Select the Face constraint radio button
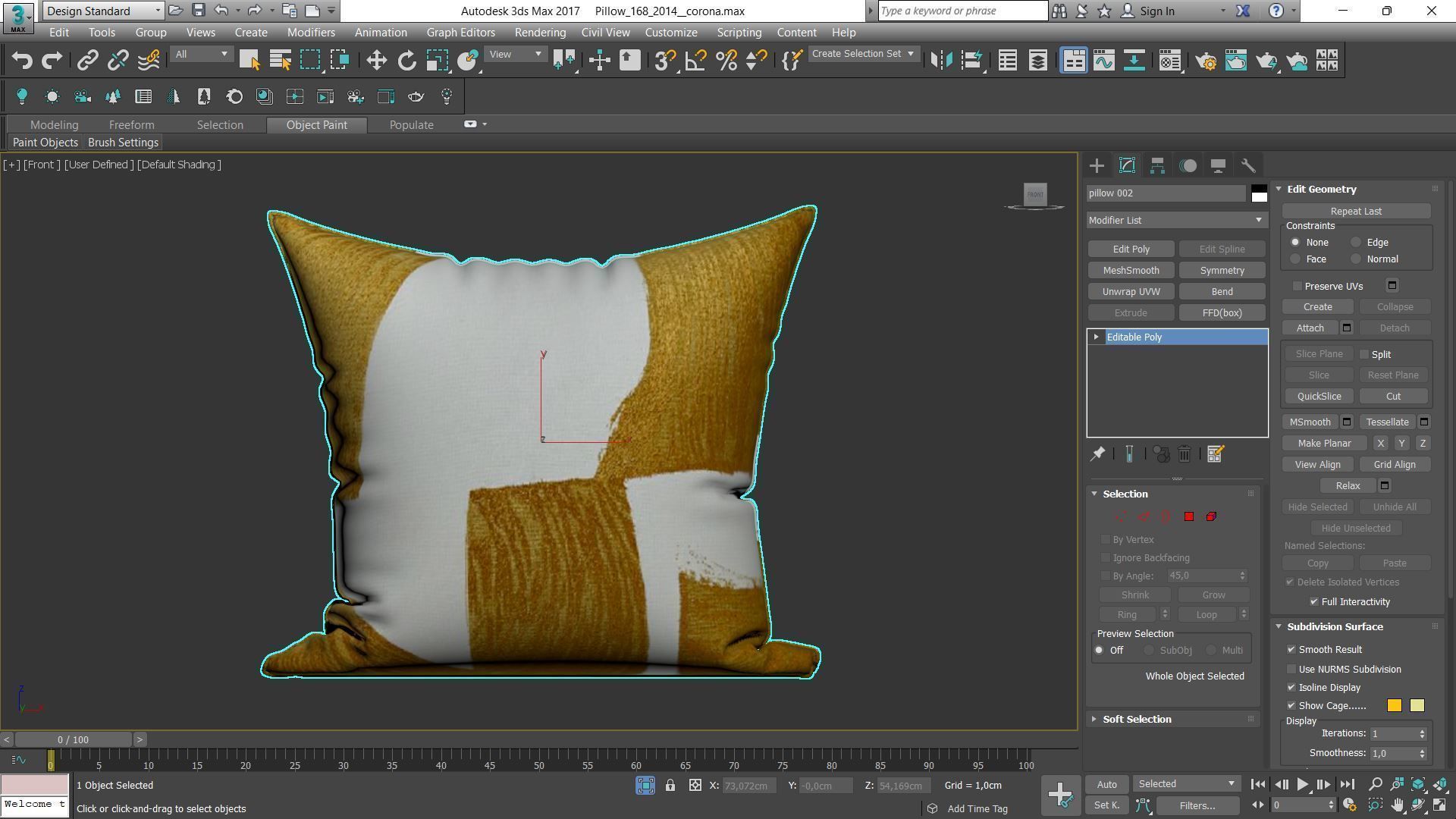 [1295, 259]
